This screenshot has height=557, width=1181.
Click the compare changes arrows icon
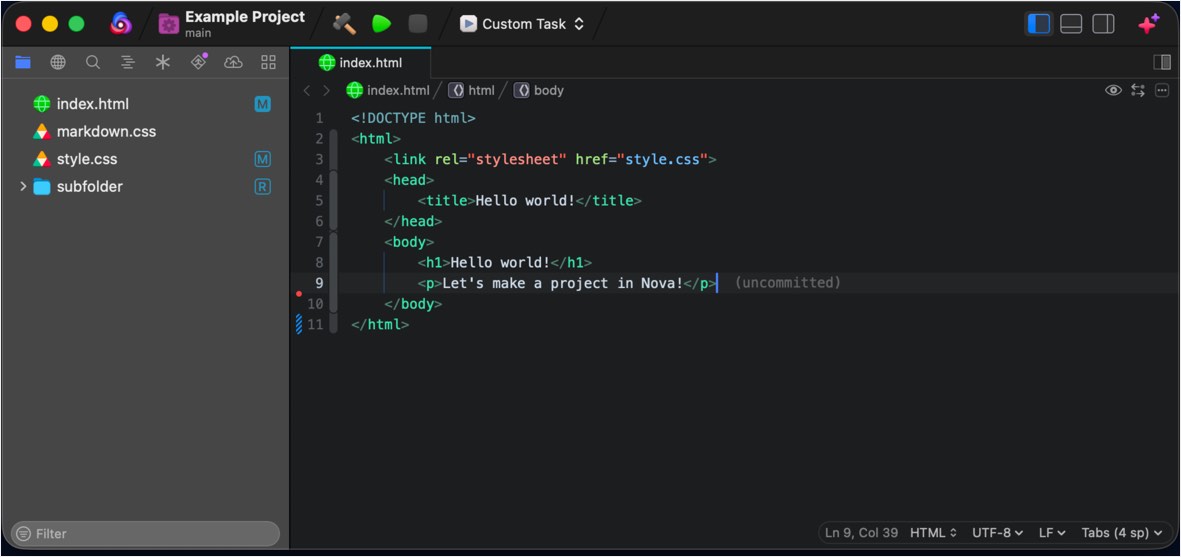1137,91
